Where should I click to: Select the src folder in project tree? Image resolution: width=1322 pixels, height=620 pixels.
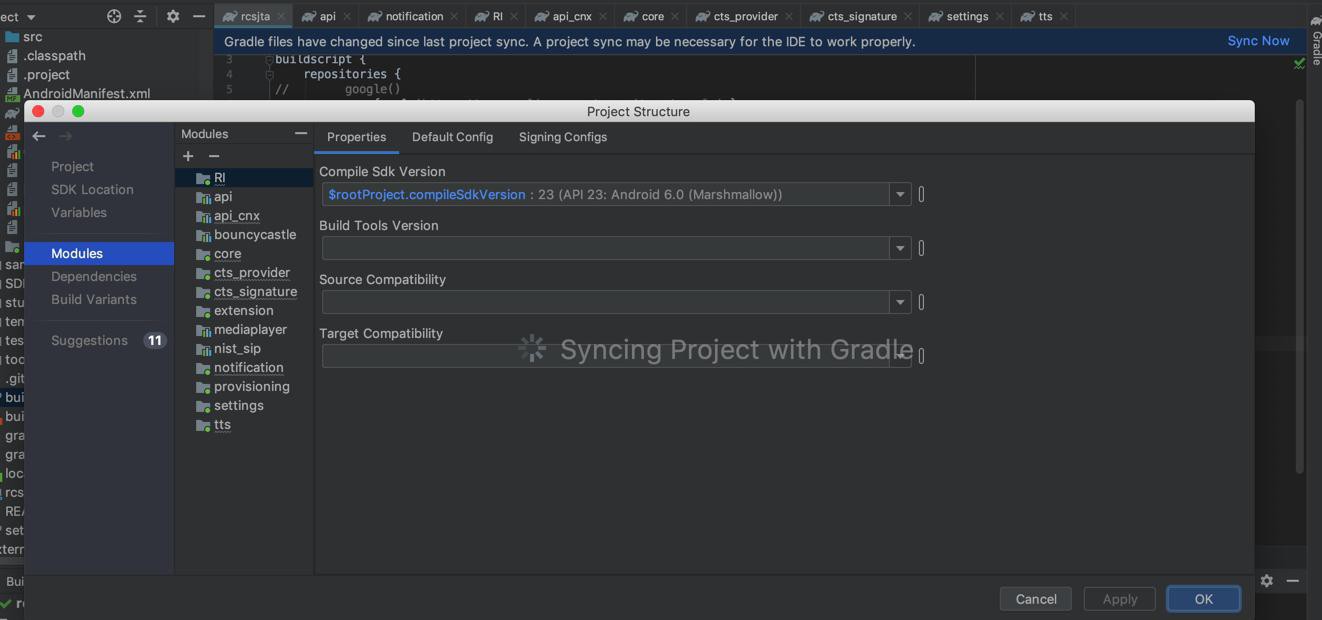[24, 36]
